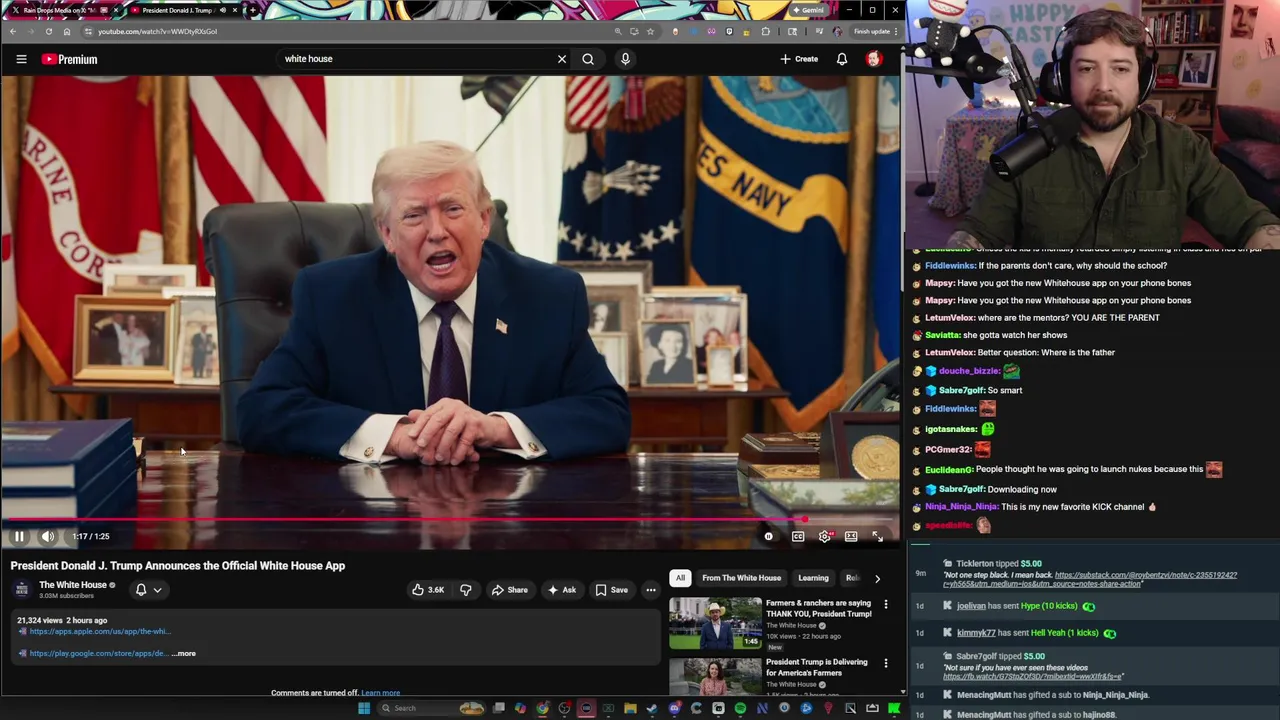Expand description with '...more'
This screenshot has height=720, width=1280.
184,653
